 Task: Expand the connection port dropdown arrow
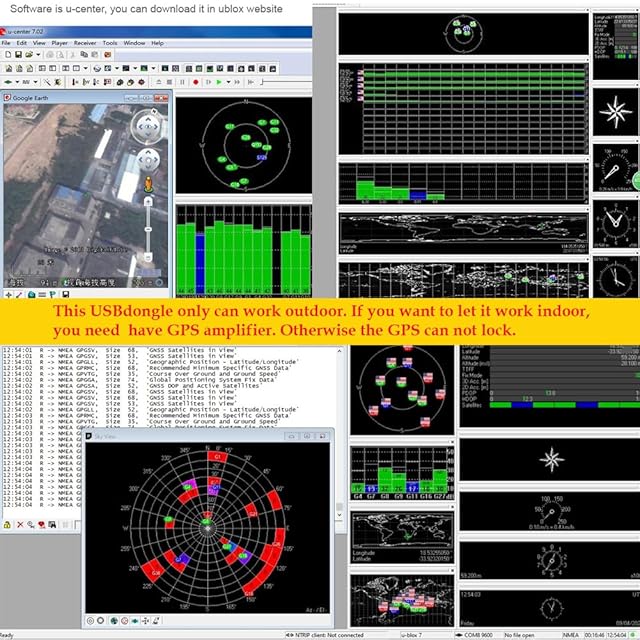coord(17,82)
